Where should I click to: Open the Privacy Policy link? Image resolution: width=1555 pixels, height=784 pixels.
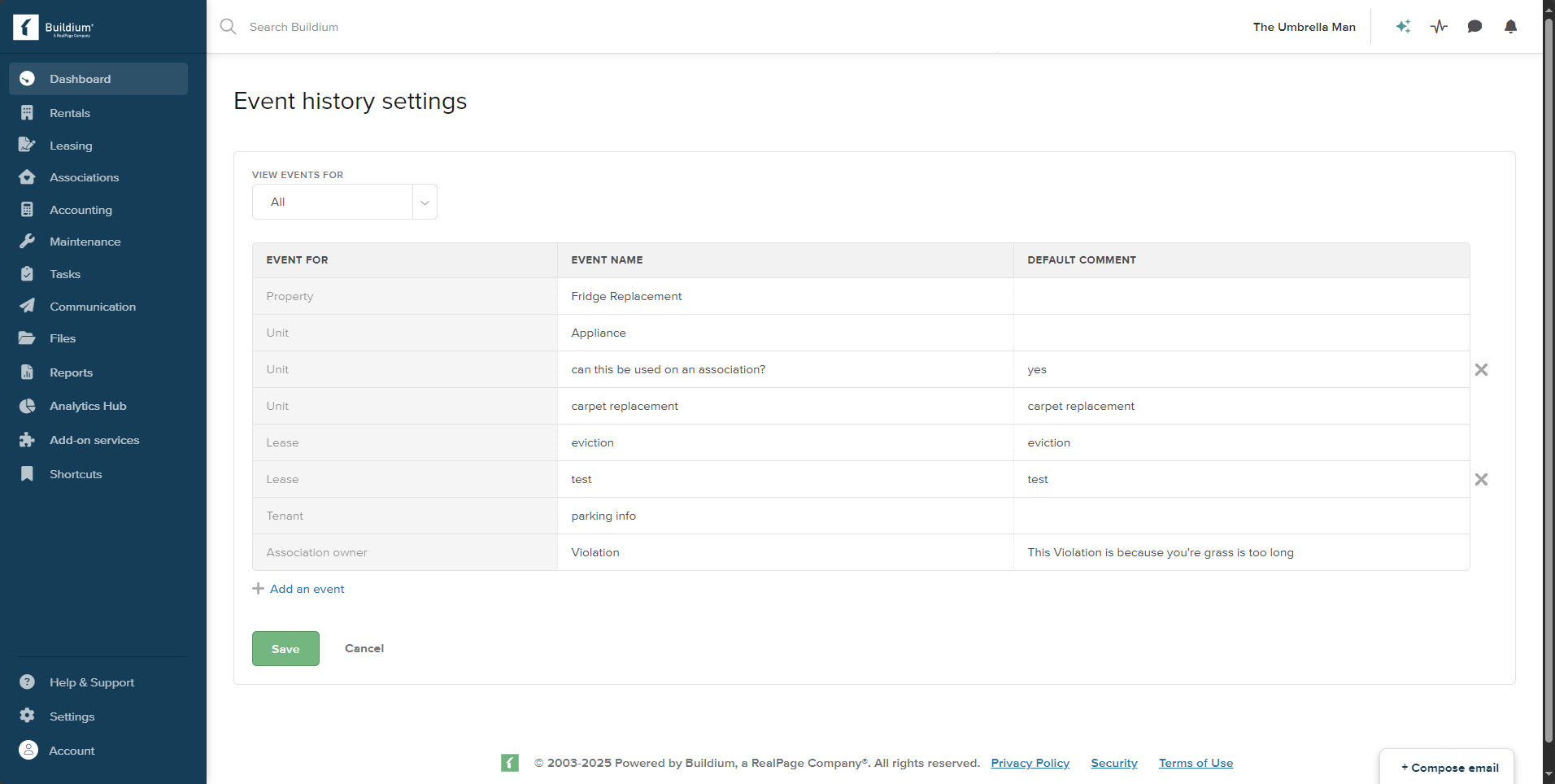tap(1030, 763)
